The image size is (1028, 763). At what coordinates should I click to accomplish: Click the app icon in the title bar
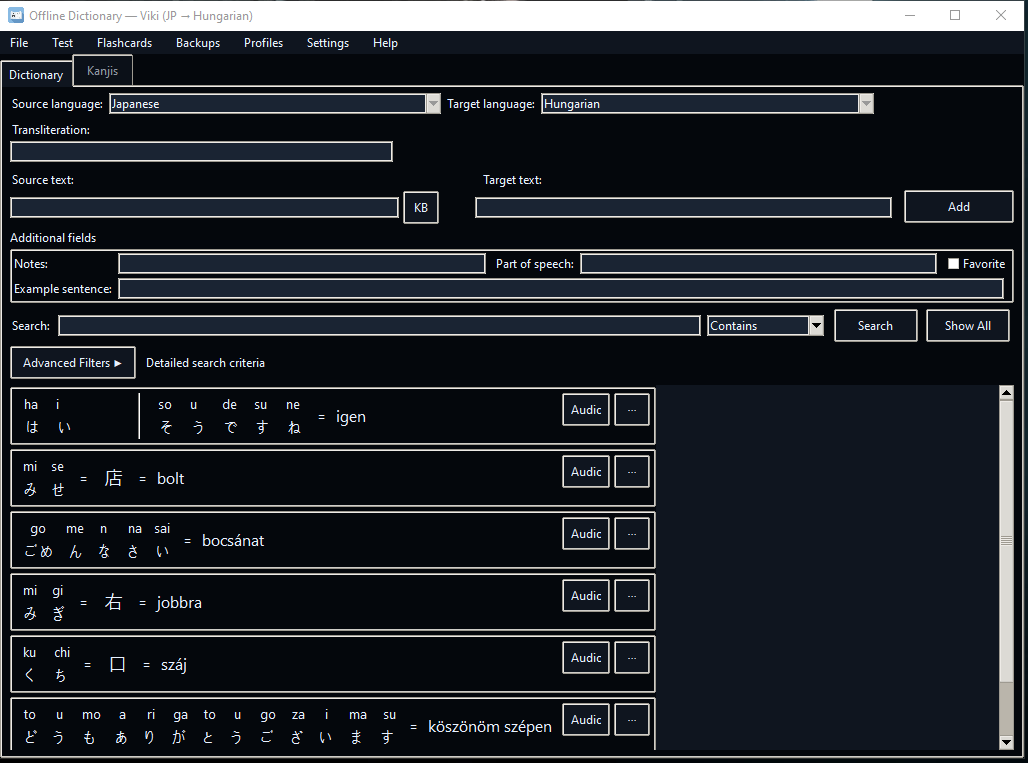16,15
